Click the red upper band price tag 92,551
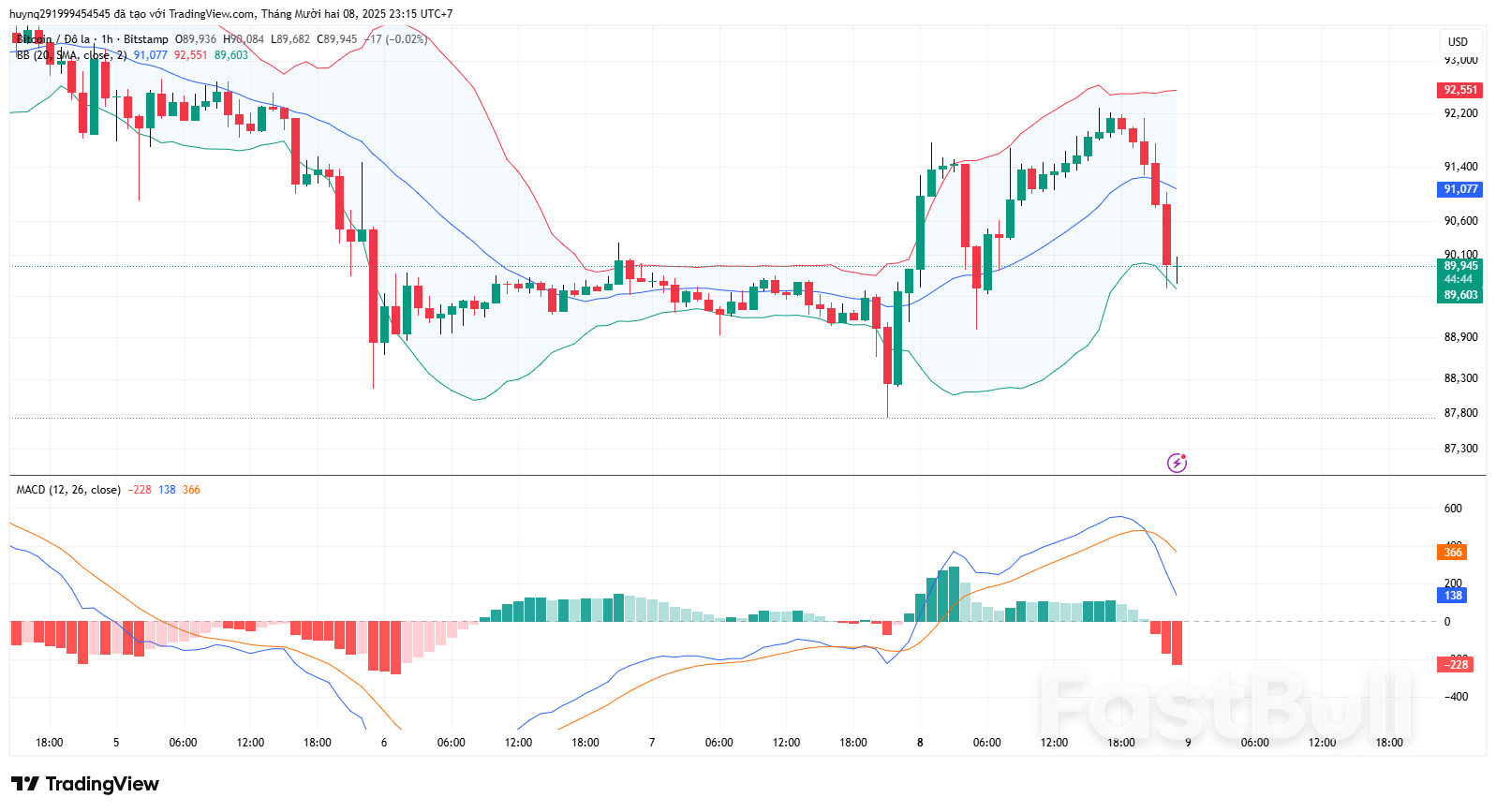This screenshot has width=1496, height=812. (1459, 90)
